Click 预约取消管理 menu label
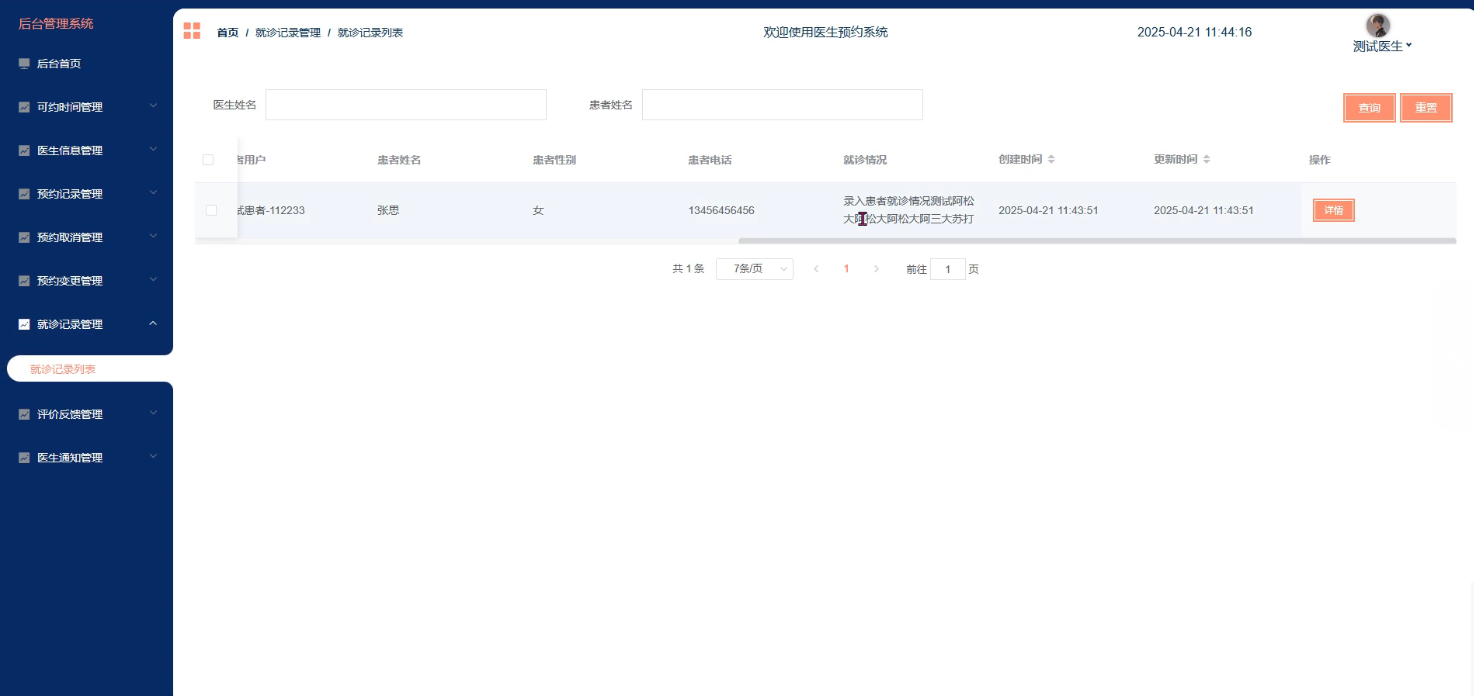Screen dimensions: 1474x696 pos(70,237)
